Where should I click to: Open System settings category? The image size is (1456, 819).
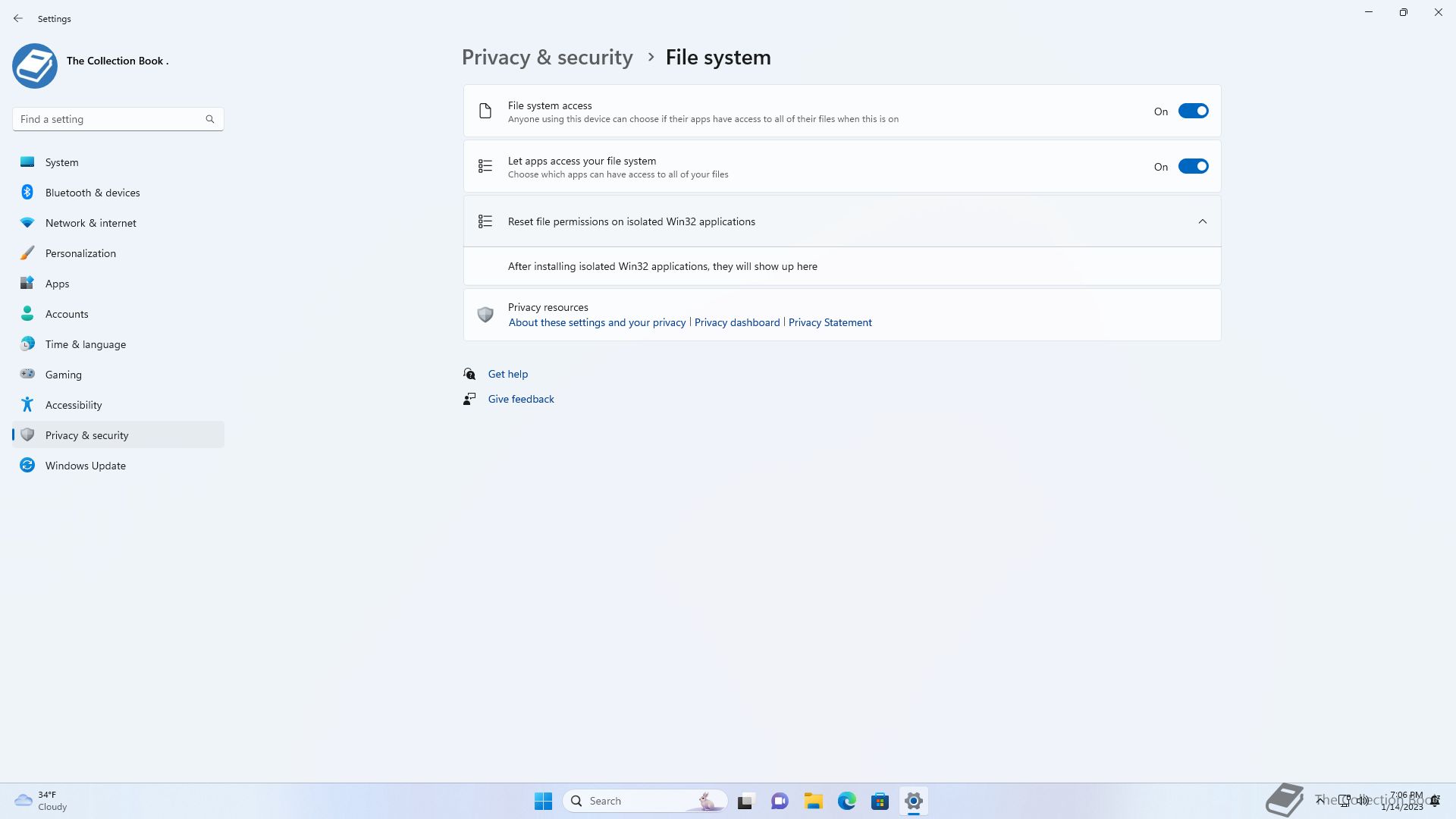118,162
